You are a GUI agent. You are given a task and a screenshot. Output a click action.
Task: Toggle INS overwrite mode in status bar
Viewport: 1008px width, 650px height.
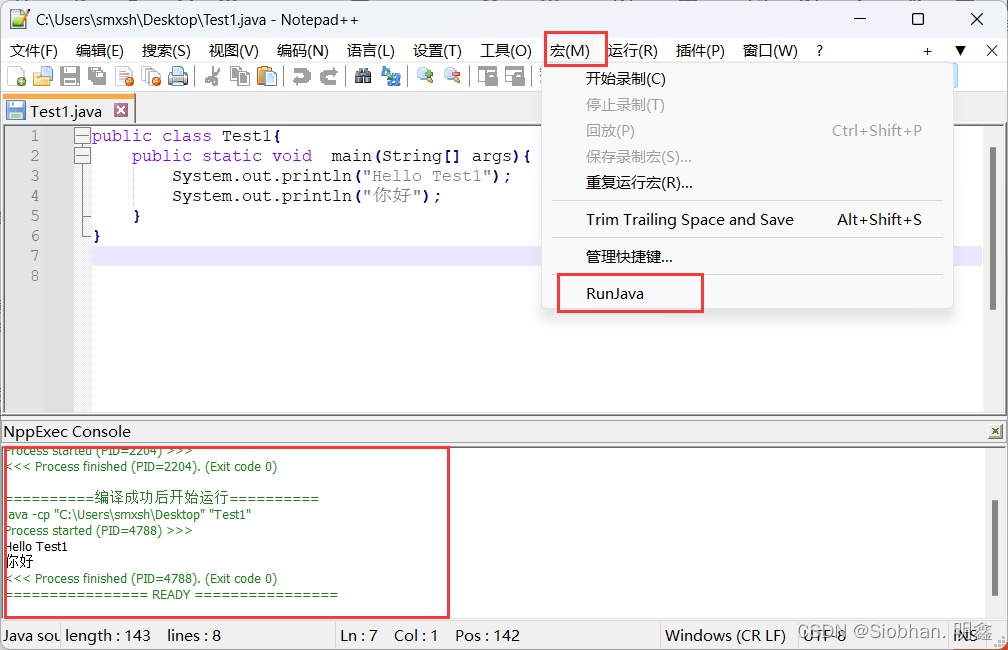[x=964, y=635]
